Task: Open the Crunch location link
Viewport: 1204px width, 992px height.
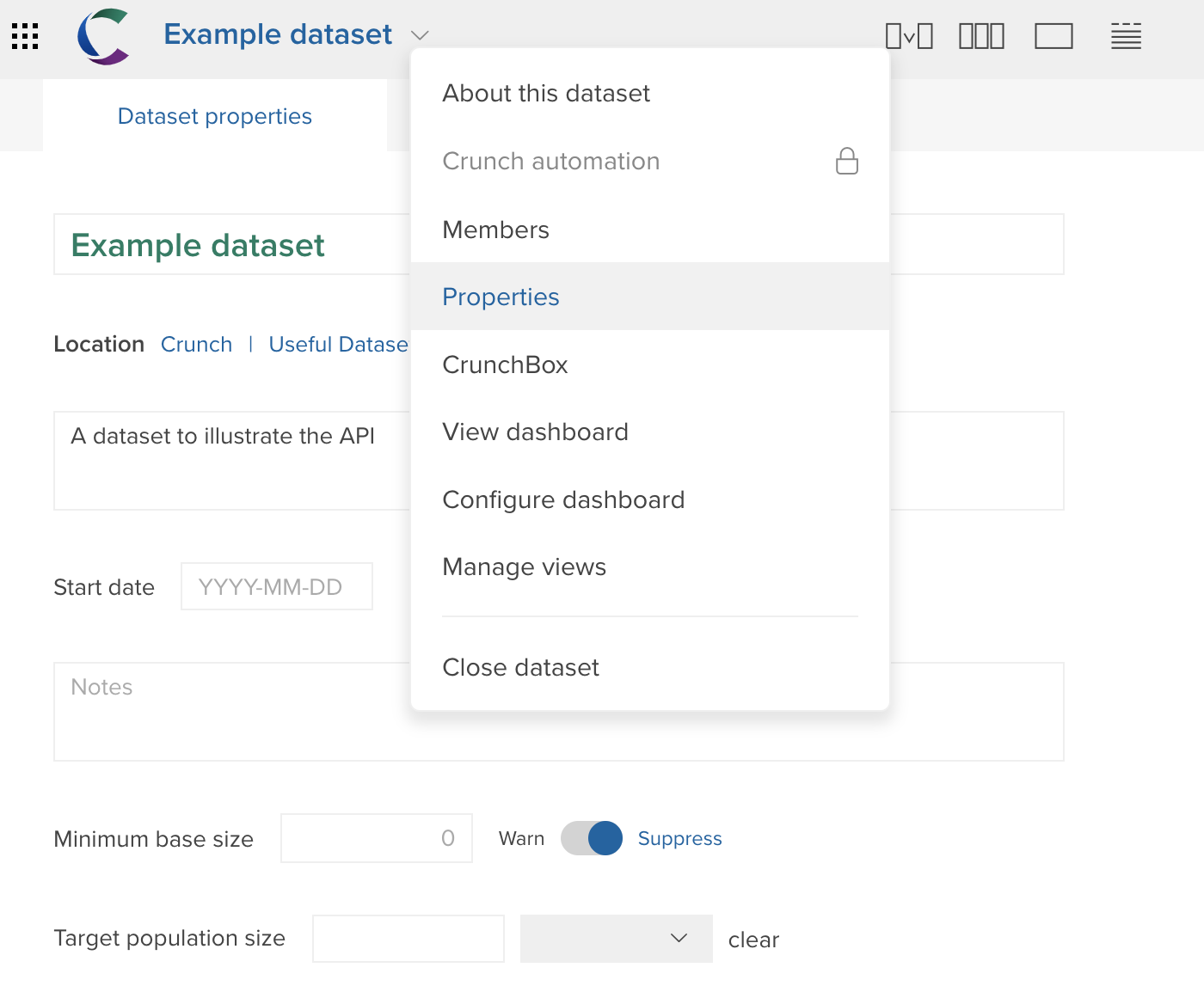Action: coord(196,344)
